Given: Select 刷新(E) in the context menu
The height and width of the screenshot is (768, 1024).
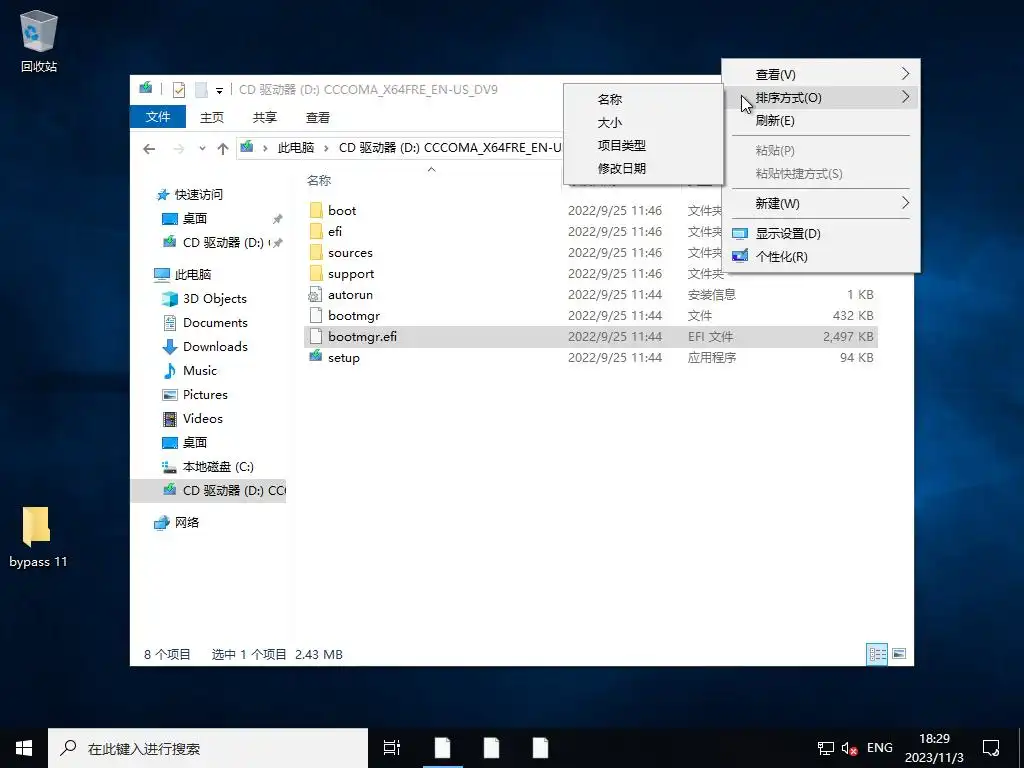Looking at the screenshot, I should (821, 120).
